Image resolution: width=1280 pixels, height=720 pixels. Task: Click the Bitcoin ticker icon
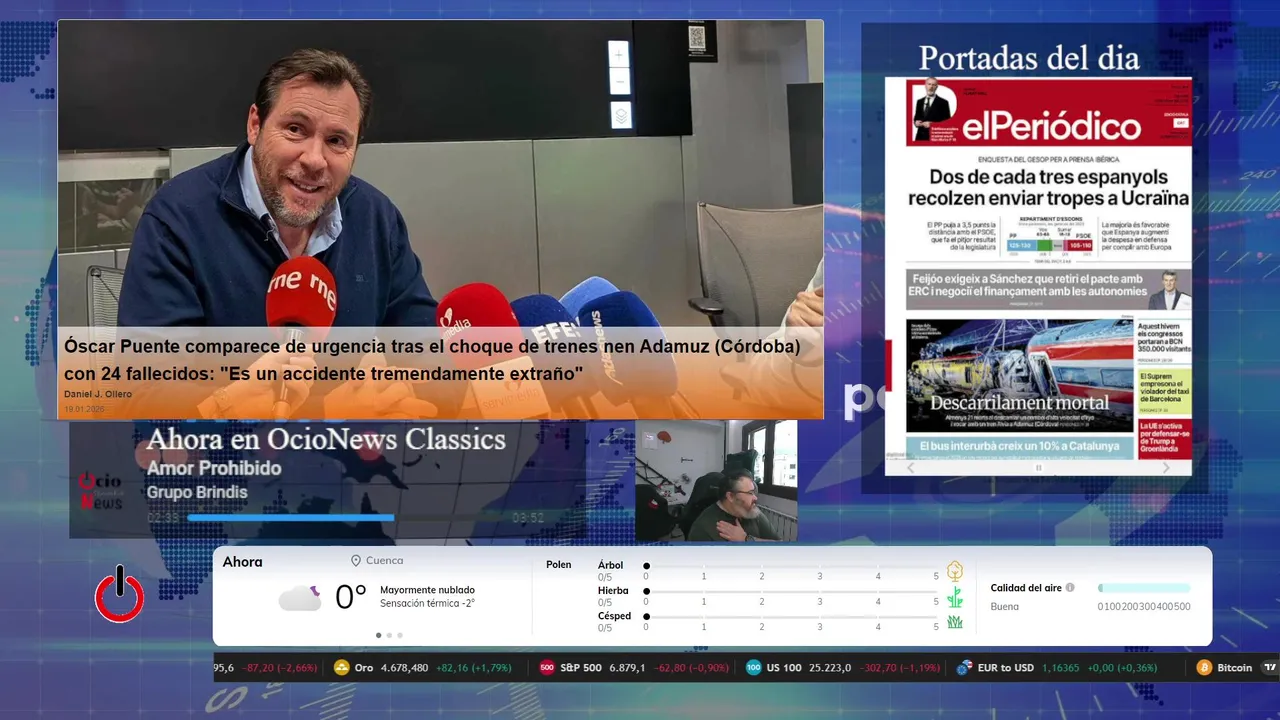click(1204, 668)
